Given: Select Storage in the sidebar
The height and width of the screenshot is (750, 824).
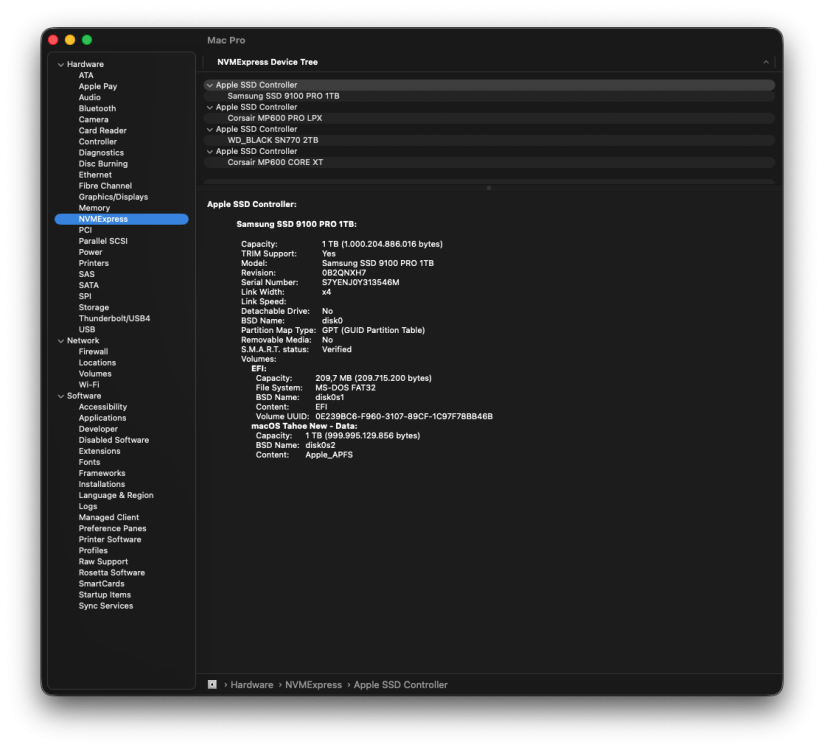Looking at the screenshot, I should [x=94, y=307].
